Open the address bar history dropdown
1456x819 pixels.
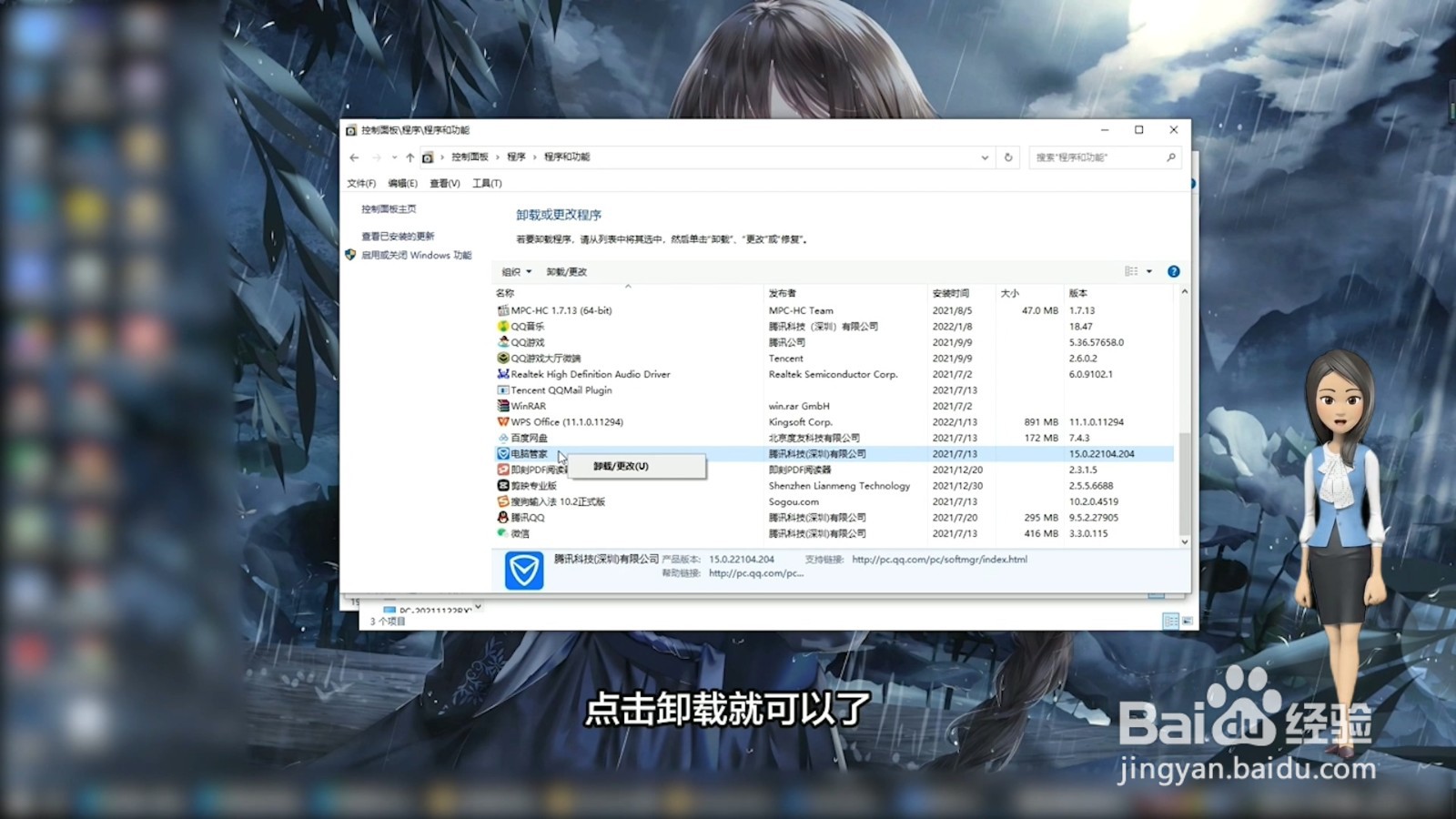coord(985,157)
